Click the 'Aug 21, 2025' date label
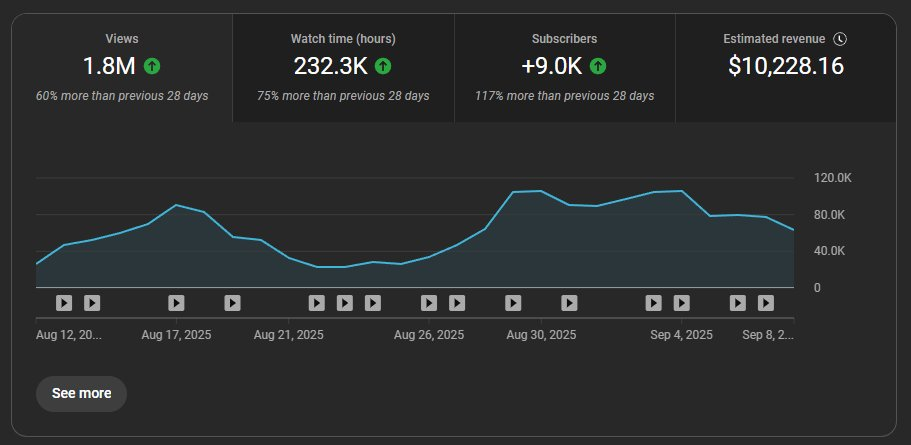This screenshot has height=445, width=911. 289,335
